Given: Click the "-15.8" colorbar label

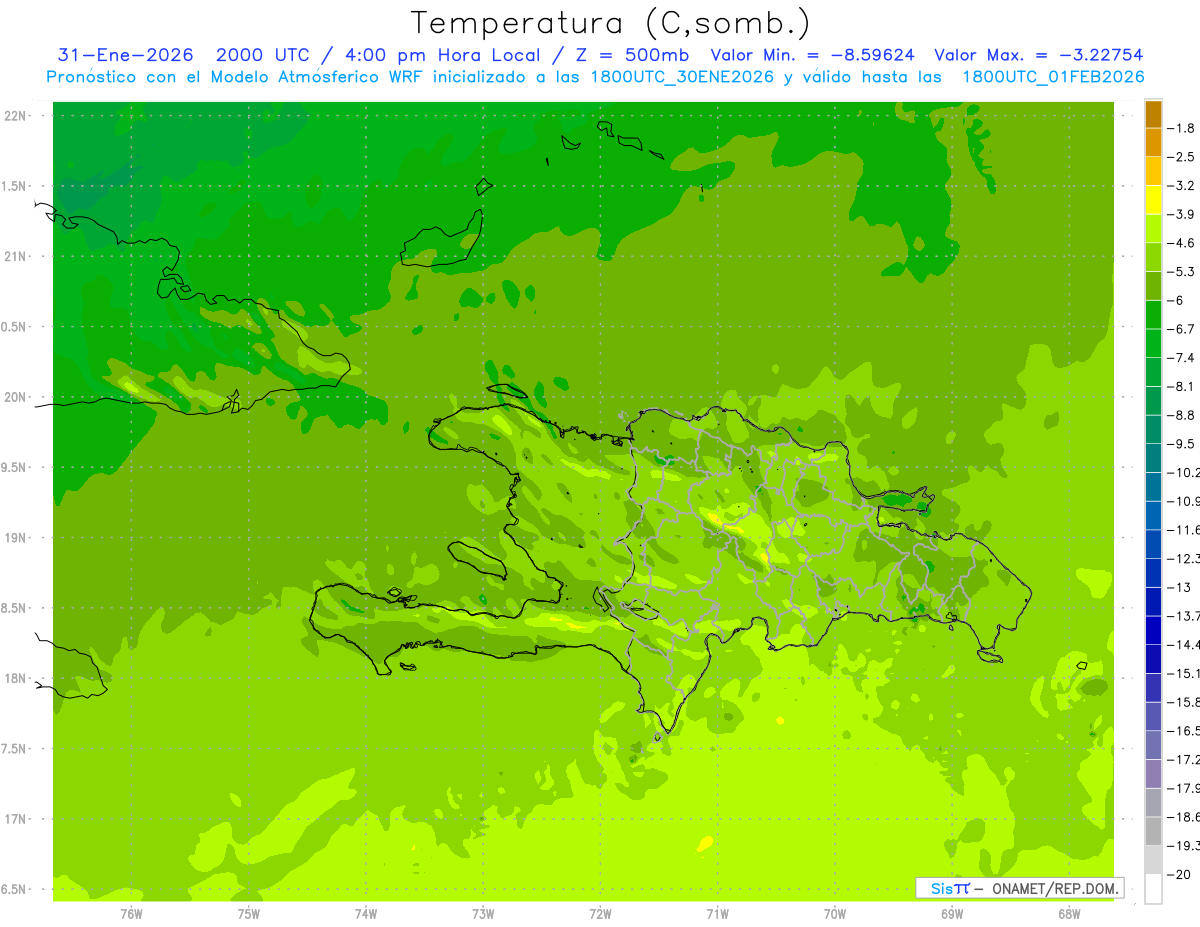Looking at the screenshot, I should point(1183,702).
